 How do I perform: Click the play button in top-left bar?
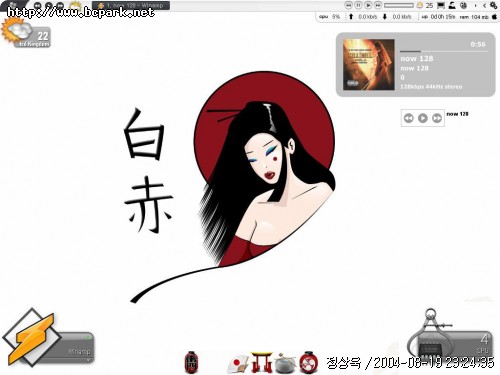(49, 5)
